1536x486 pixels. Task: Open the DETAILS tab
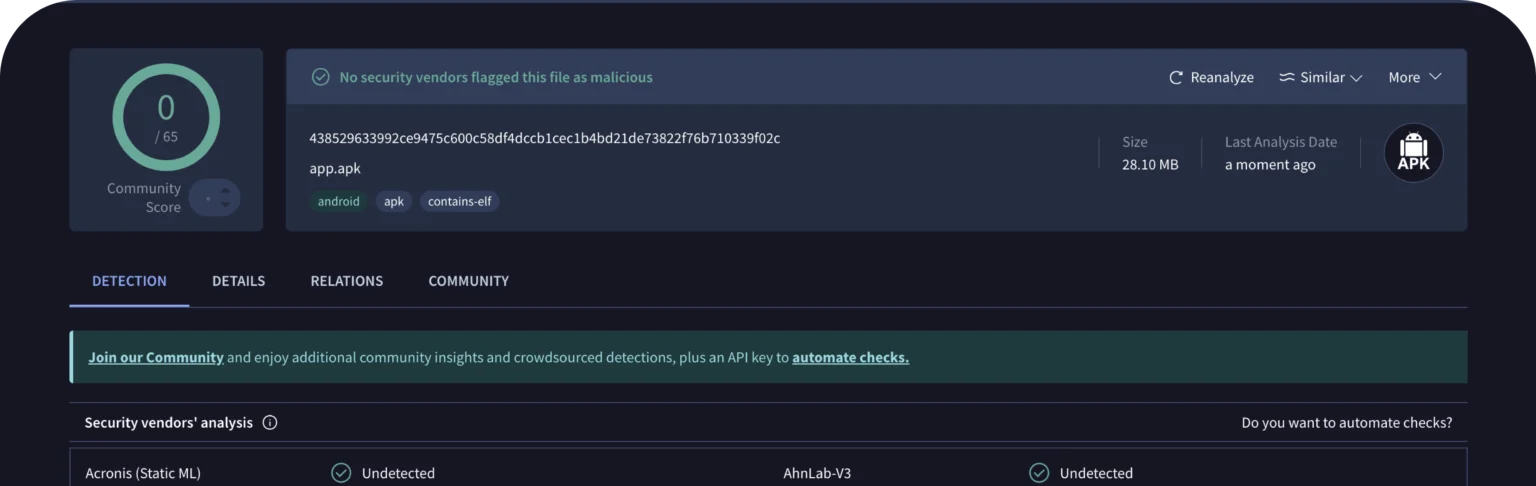238,281
